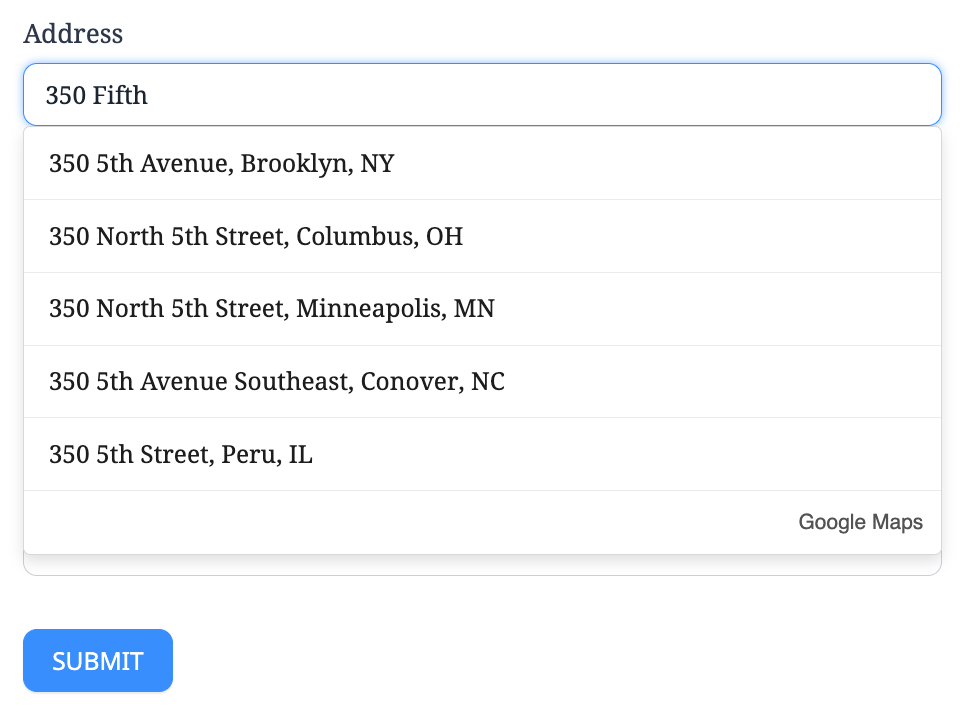Click the Address field label
Viewport: 971px width, 717px height.
point(73,33)
